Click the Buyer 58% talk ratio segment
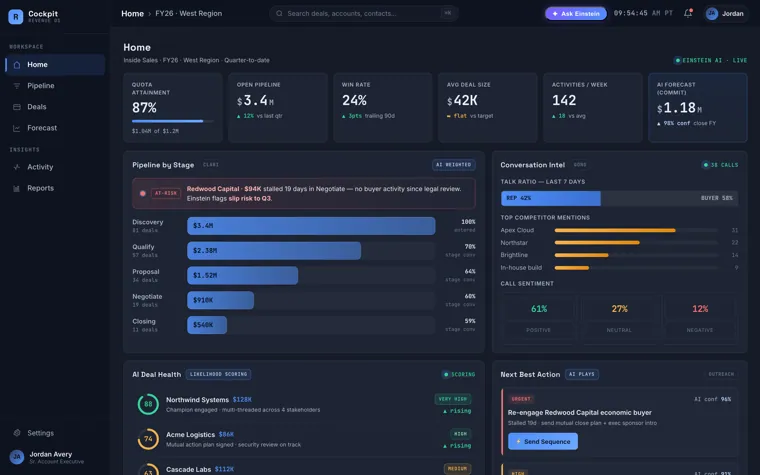Image resolution: width=760 pixels, height=475 pixels. pos(669,198)
